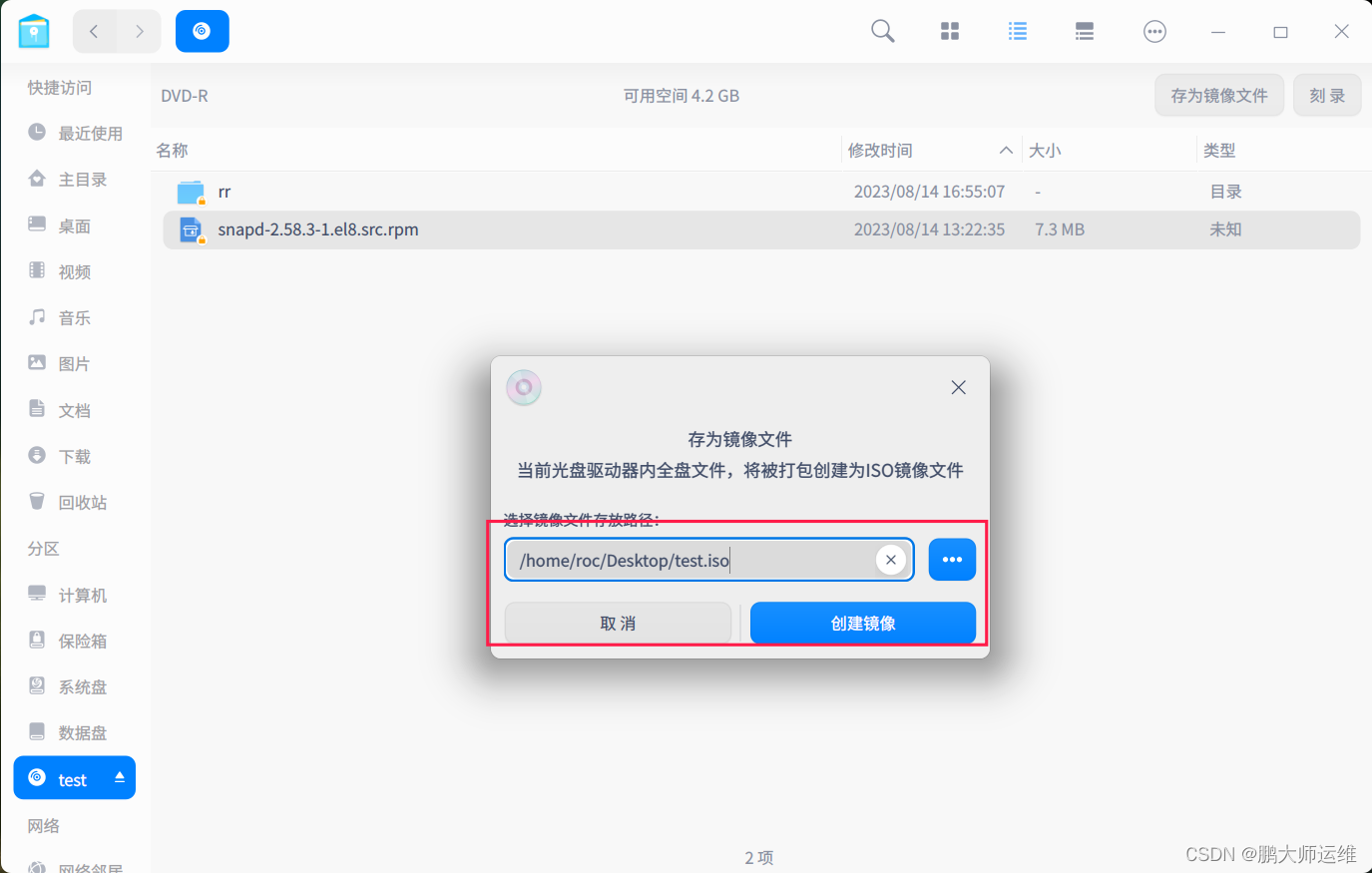Click the forward navigation arrow

click(x=140, y=31)
